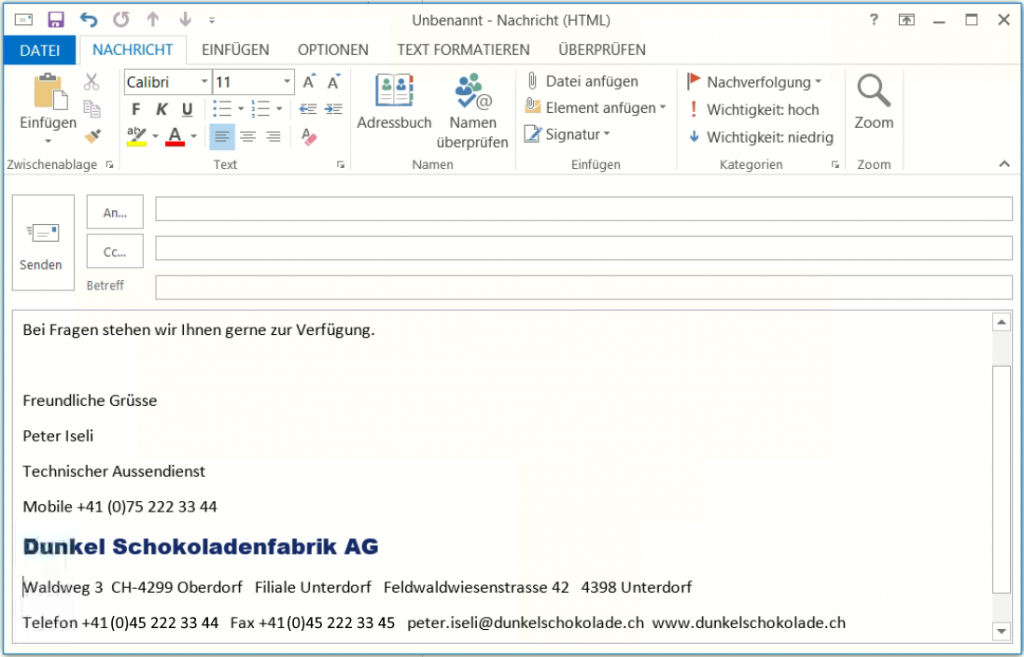Open the DATEI menu
This screenshot has height=657, width=1024.
[x=39, y=49]
